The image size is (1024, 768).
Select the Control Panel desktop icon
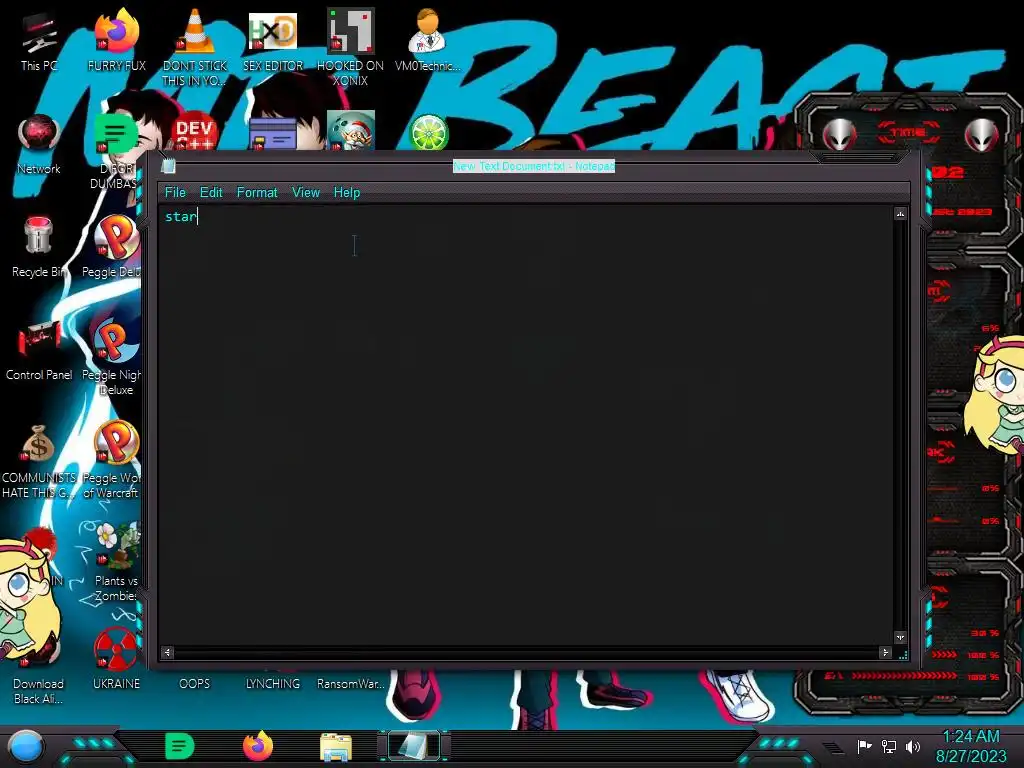coord(39,351)
